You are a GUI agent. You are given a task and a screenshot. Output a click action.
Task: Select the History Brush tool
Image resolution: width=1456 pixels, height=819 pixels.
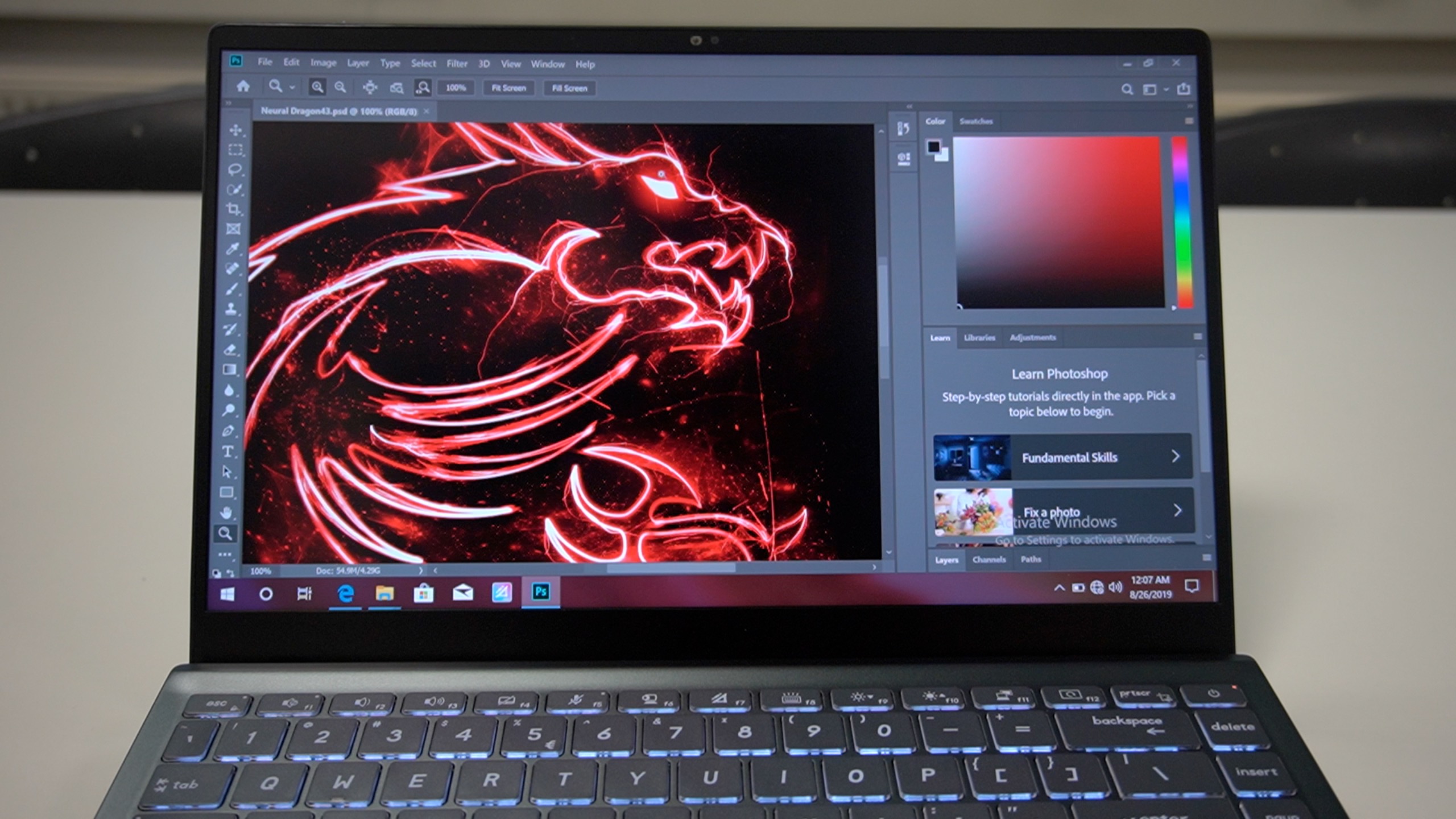click(x=230, y=329)
